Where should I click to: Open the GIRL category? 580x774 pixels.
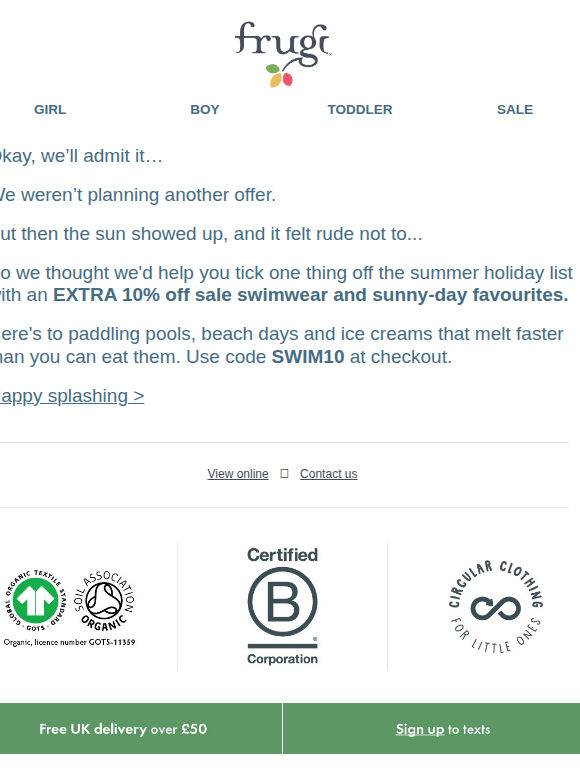(50, 110)
